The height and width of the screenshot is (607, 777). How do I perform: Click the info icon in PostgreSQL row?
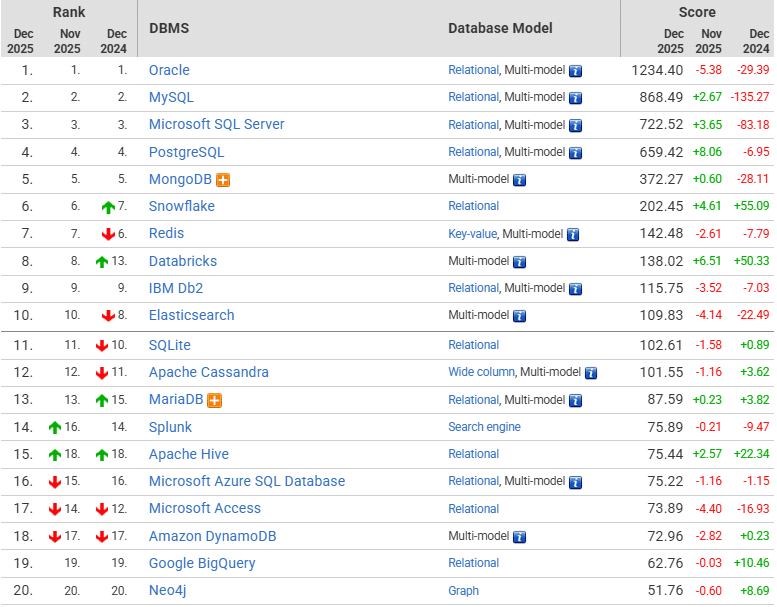tap(575, 153)
